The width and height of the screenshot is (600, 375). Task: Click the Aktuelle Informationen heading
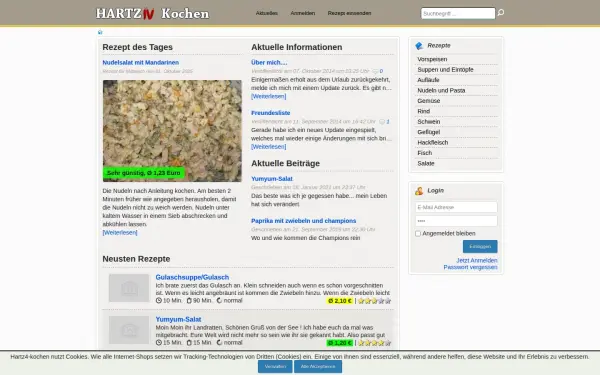pyautogui.click(x=297, y=47)
